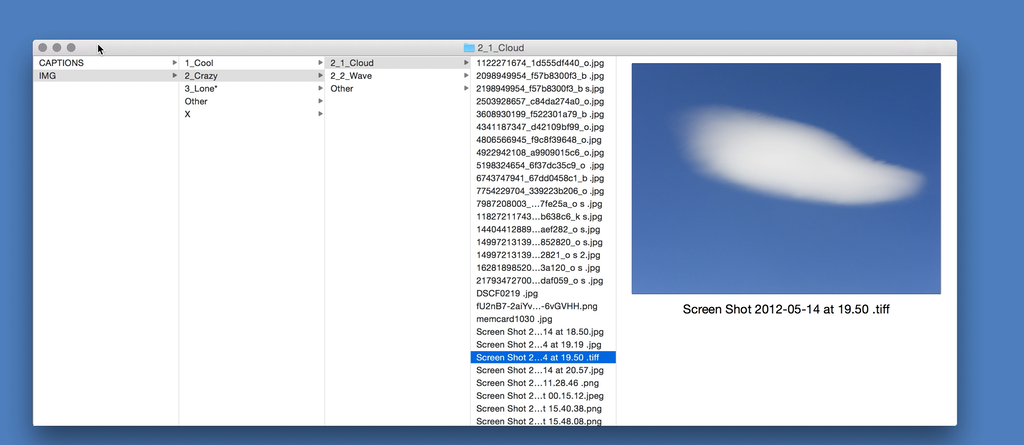Expand arrow beside 2_2_Wave
The image size is (1024, 445).
466,76
